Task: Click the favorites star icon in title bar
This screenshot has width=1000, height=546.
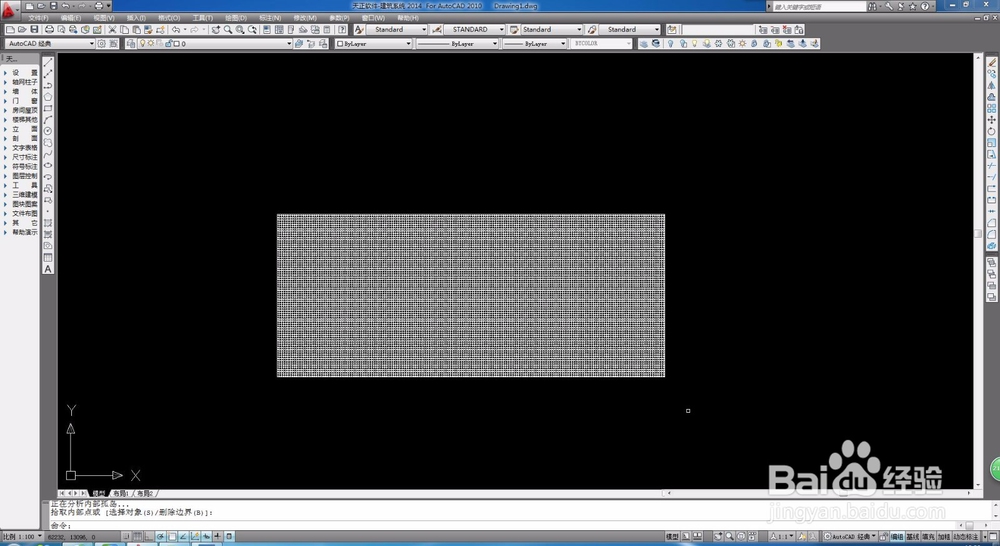Action: tap(913, 6)
